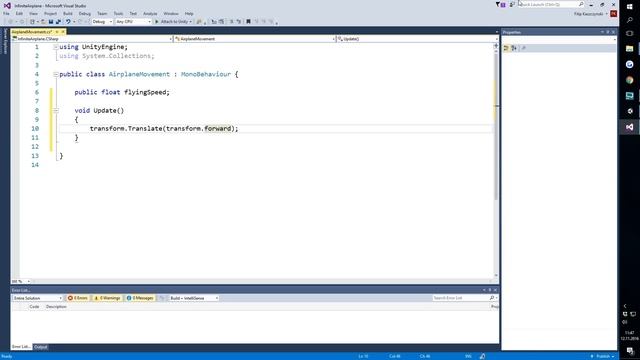Click the New Project toolbar icon
The image size is (640, 360).
[x=32, y=22]
